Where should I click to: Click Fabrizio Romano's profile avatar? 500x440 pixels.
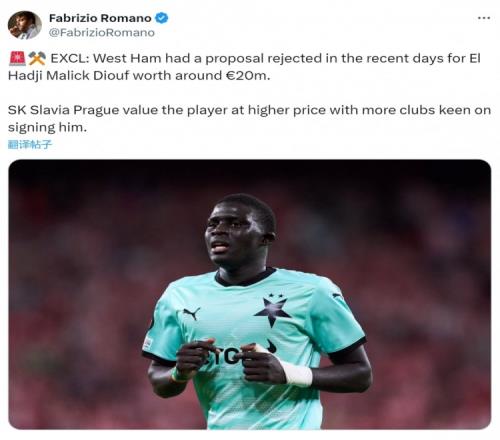coord(24,25)
